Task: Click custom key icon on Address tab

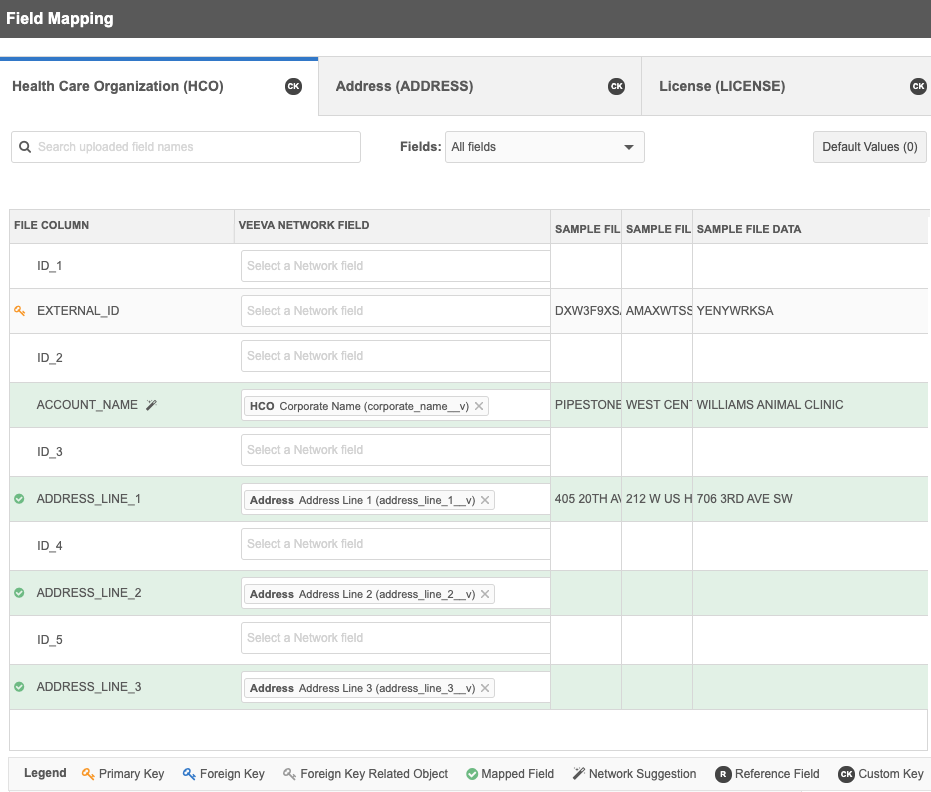Action: pyautogui.click(x=616, y=87)
